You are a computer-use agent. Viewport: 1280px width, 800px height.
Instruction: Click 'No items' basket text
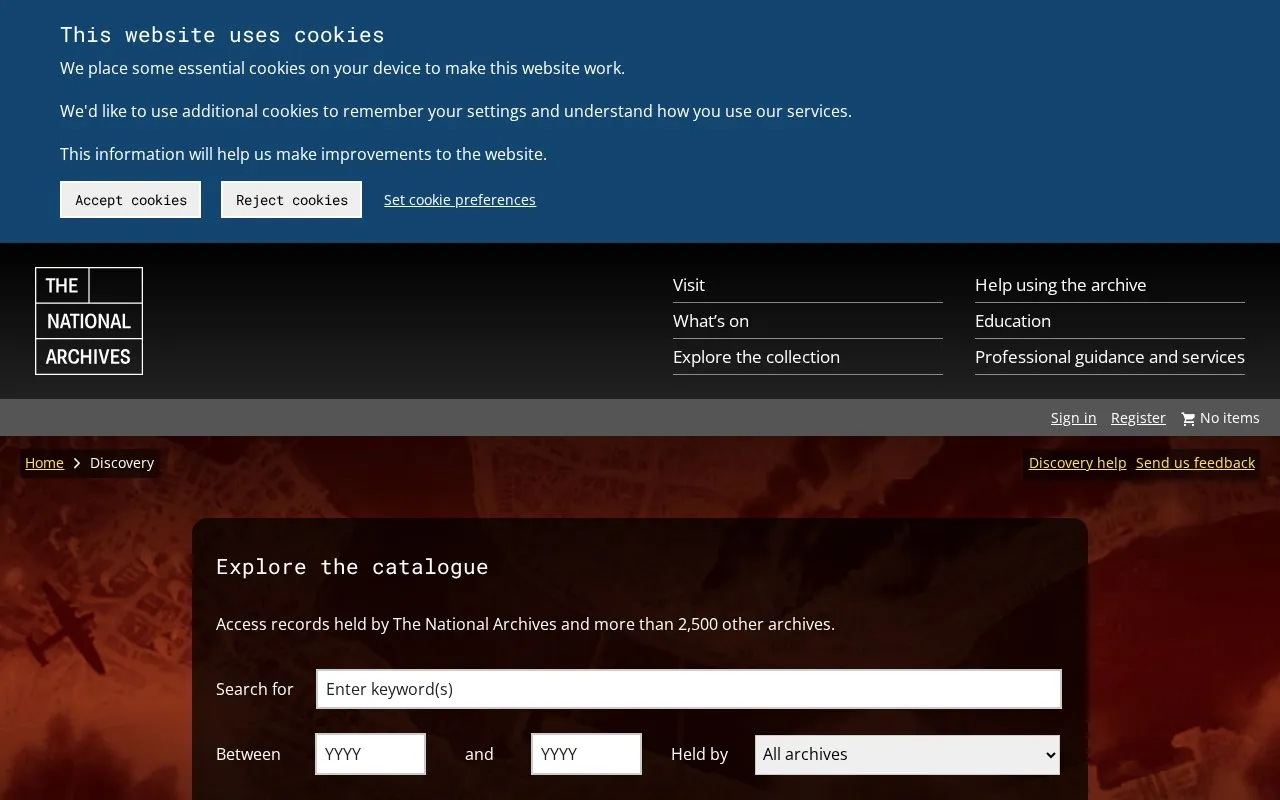[1230, 418]
